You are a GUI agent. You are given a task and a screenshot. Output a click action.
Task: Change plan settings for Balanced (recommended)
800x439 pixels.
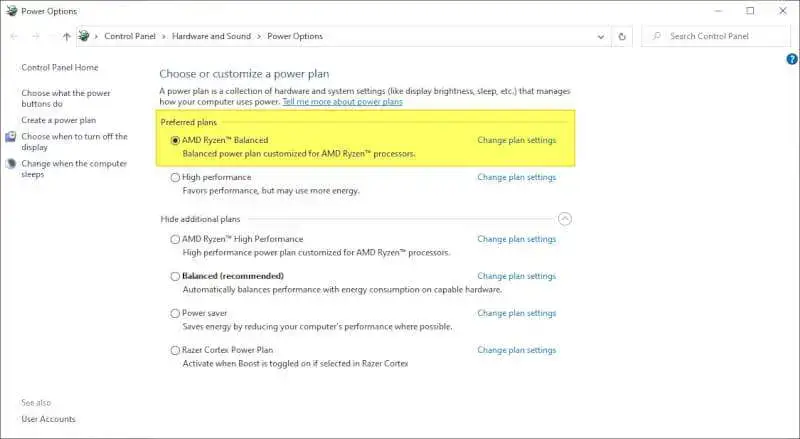[x=516, y=276]
